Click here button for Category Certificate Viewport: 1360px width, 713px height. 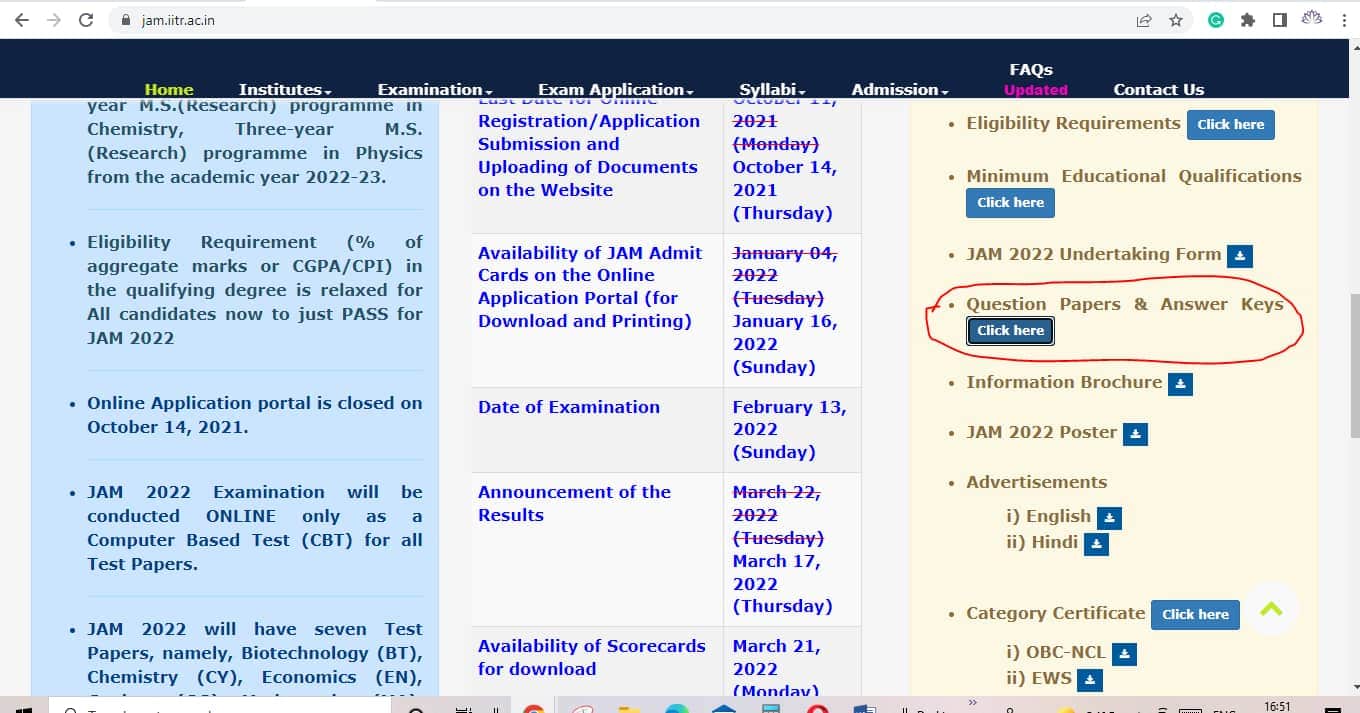coord(1195,615)
